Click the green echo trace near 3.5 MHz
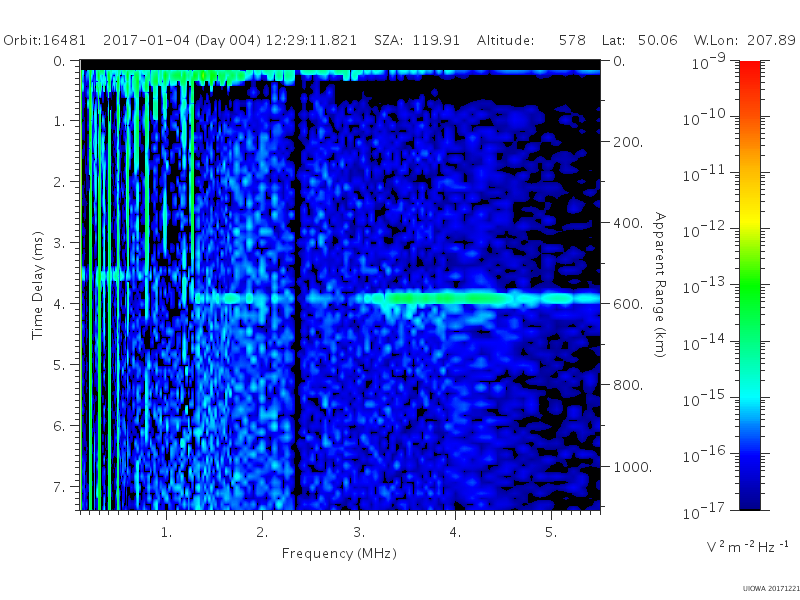The image size is (800, 600). pos(449,297)
